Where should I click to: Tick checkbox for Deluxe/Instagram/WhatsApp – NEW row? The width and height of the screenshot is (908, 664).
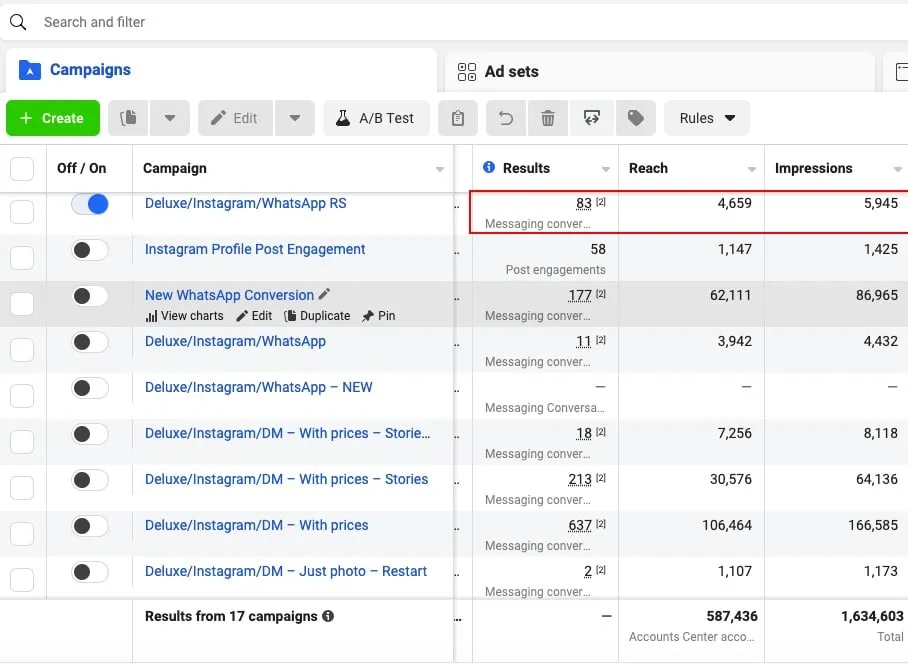(22, 395)
